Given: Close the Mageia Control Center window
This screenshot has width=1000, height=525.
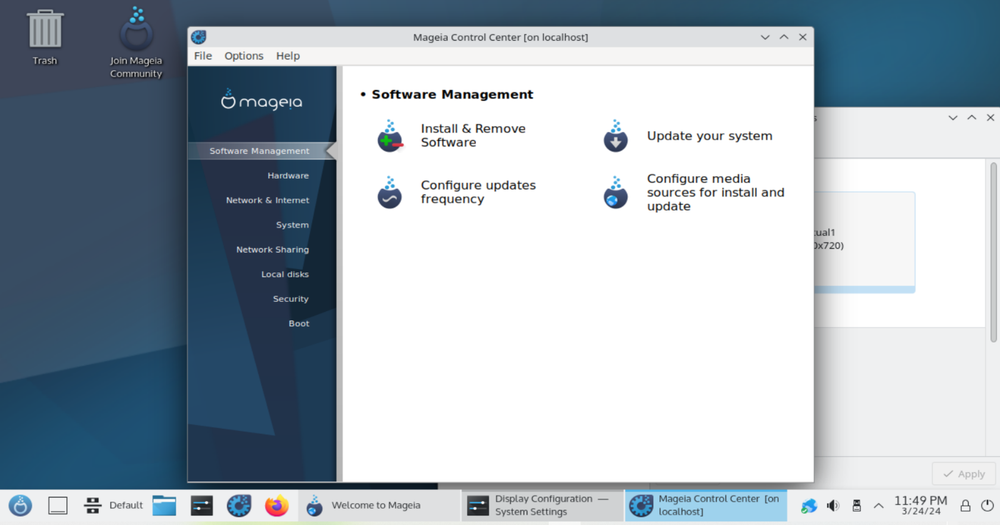Looking at the screenshot, I should pyautogui.click(x=803, y=37).
